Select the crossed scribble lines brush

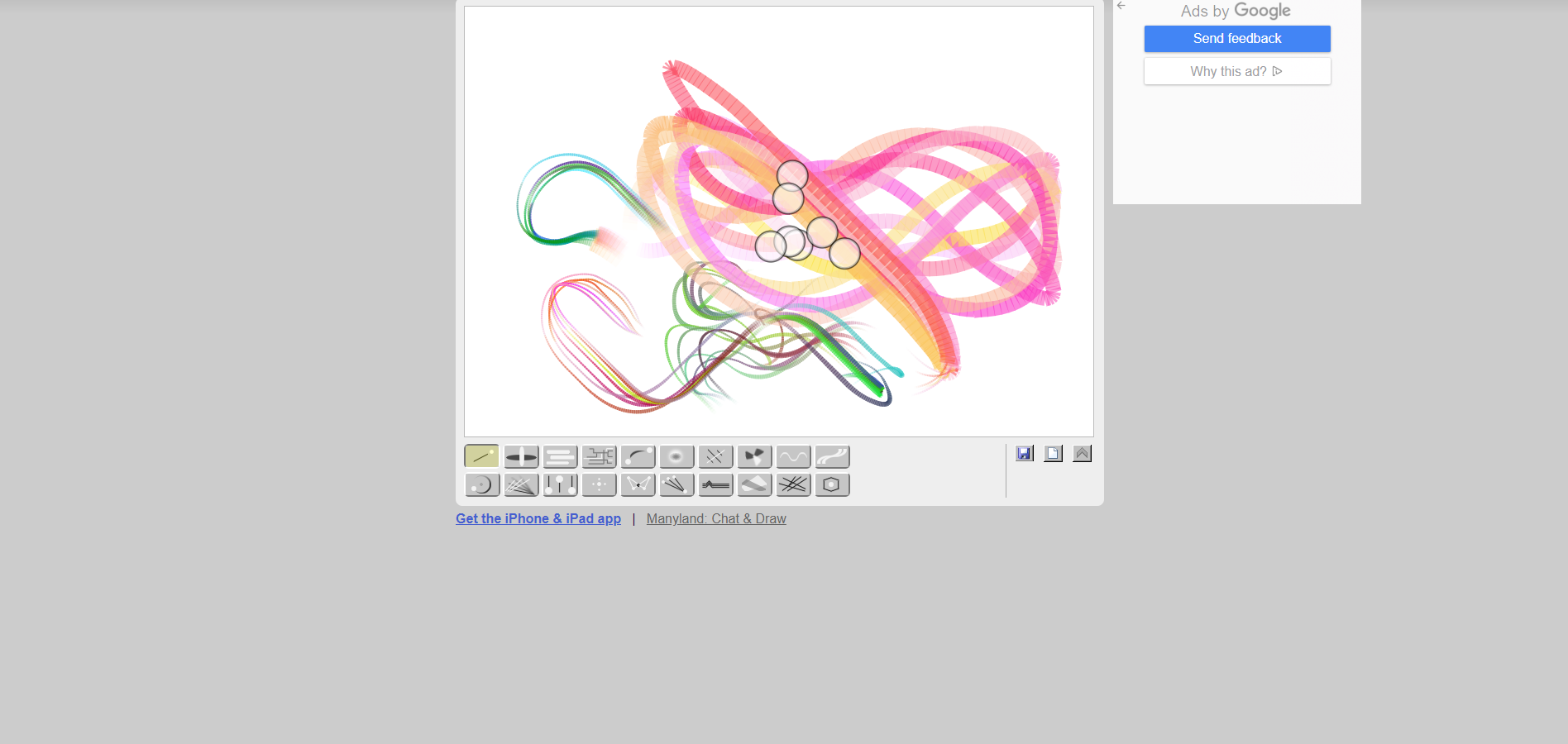pyautogui.click(x=793, y=484)
